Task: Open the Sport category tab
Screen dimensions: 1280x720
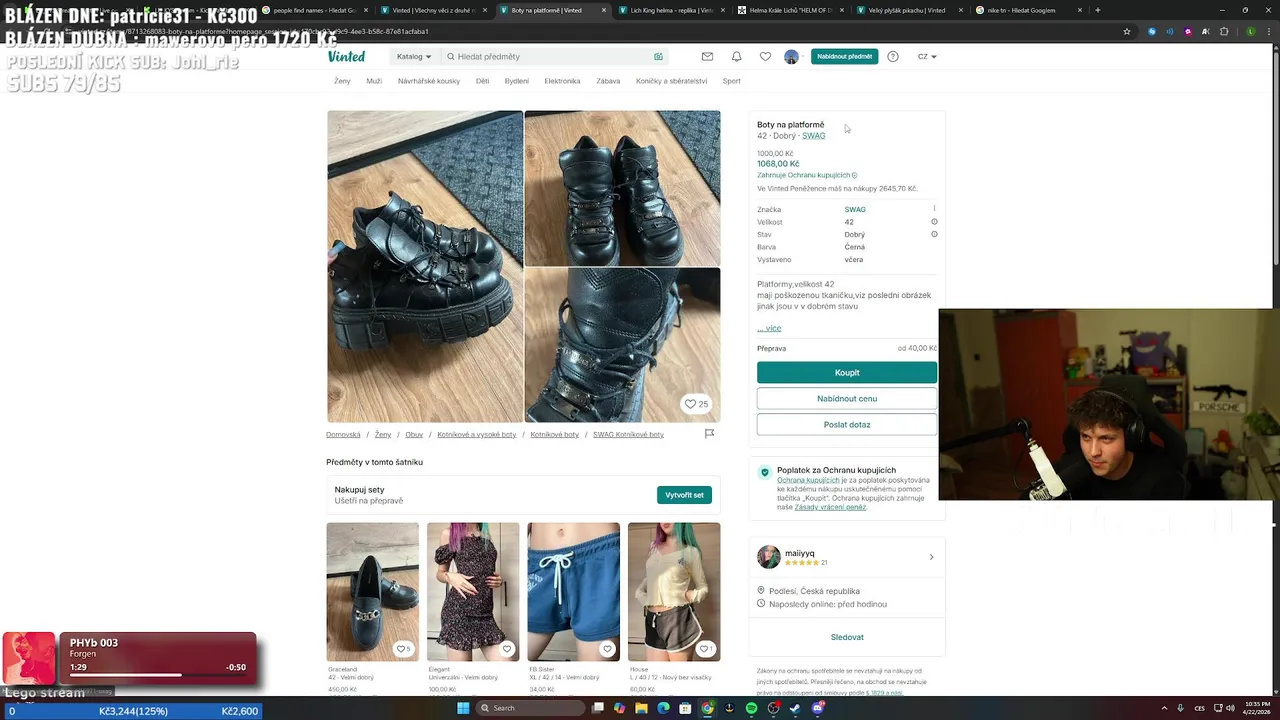Action: pos(732,81)
